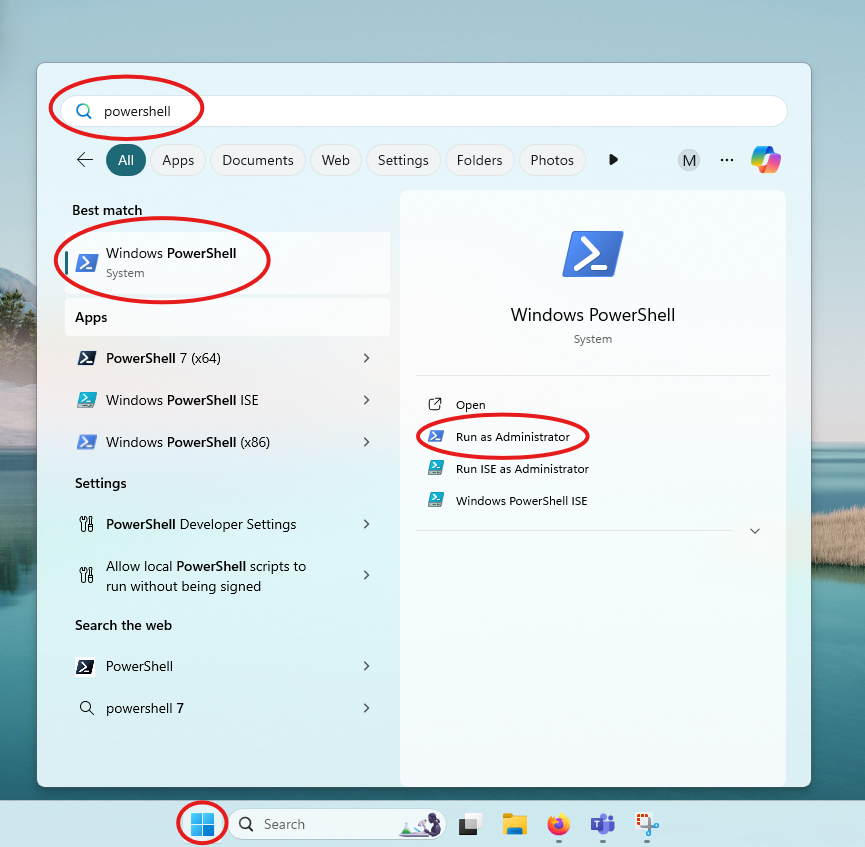Expand the PowerShell web result chevron
Image resolution: width=865 pixels, height=847 pixels.
366,666
